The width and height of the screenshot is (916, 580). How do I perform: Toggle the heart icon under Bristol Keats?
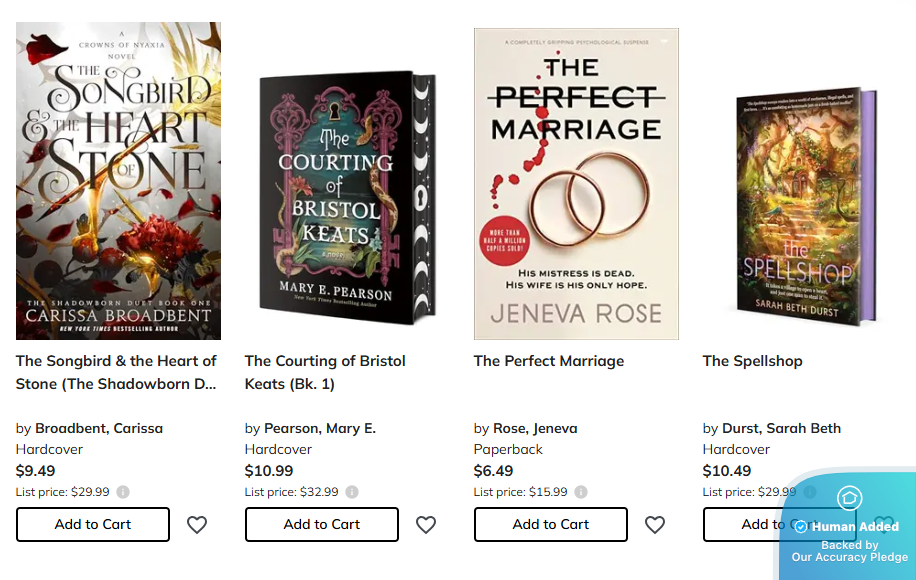tap(426, 524)
